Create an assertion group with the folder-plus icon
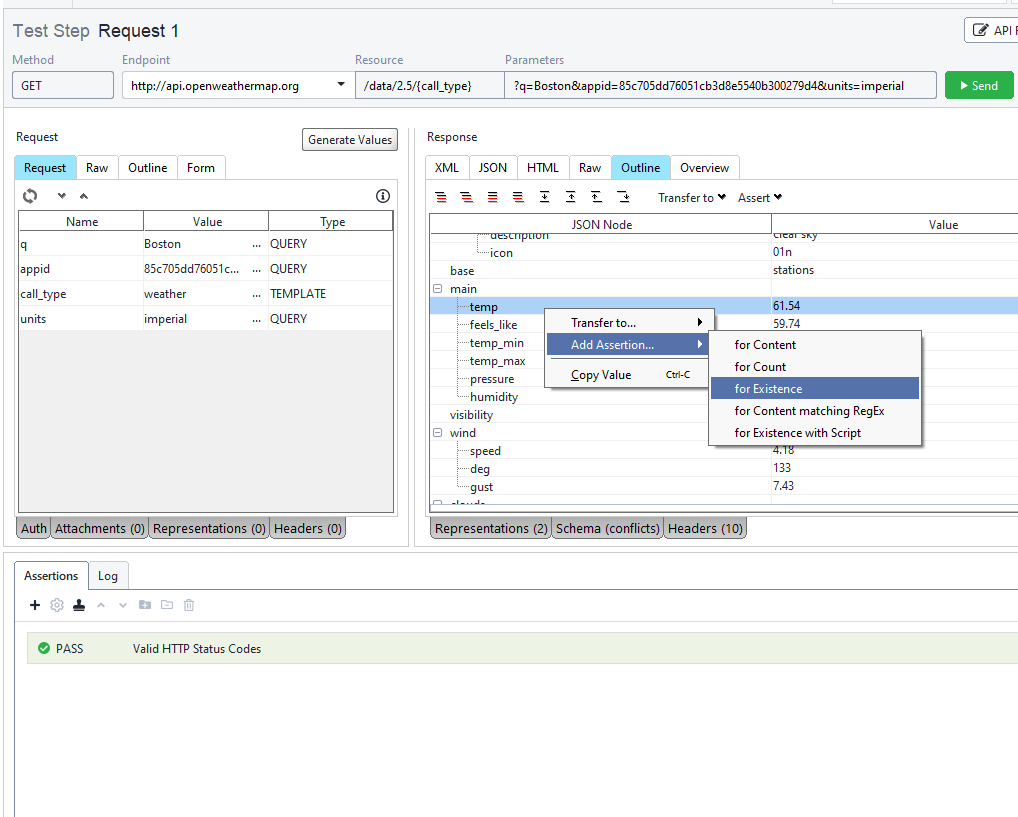The image size is (1018, 817). 145,605
